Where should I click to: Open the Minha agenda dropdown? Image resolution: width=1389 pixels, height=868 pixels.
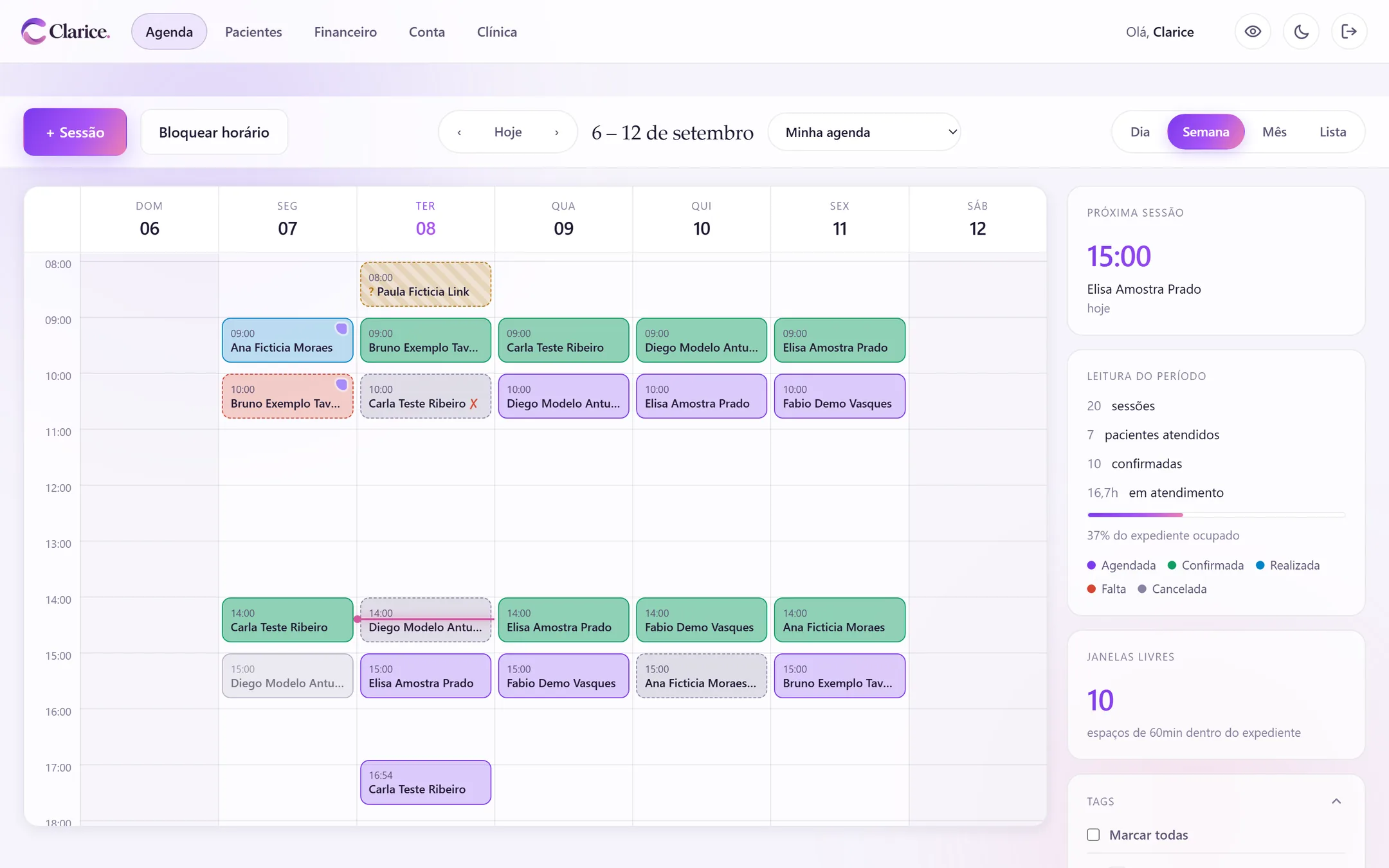click(864, 132)
